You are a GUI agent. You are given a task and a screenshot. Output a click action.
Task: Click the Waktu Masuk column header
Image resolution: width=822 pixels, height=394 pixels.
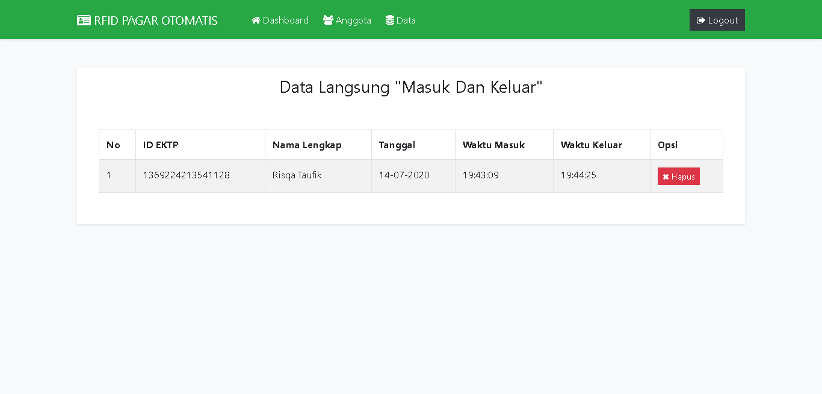pos(504,145)
